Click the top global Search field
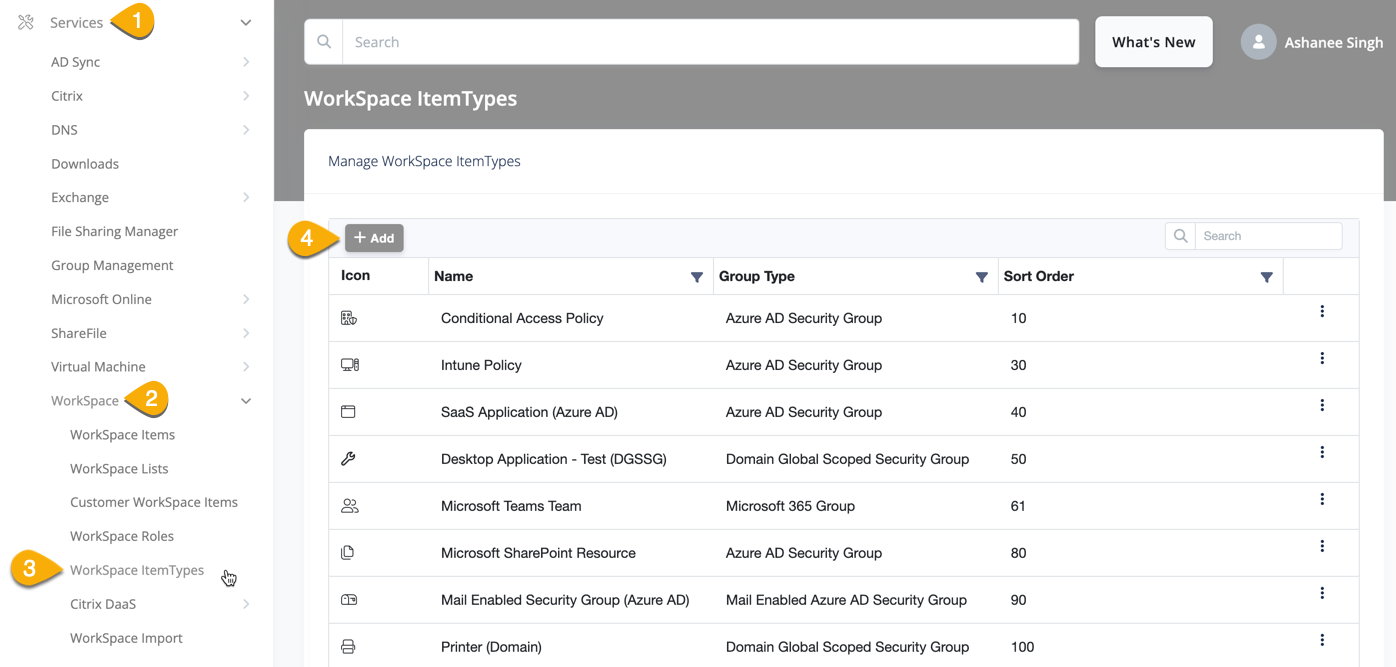The image size is (1396, 667). [x=710, y=42]
